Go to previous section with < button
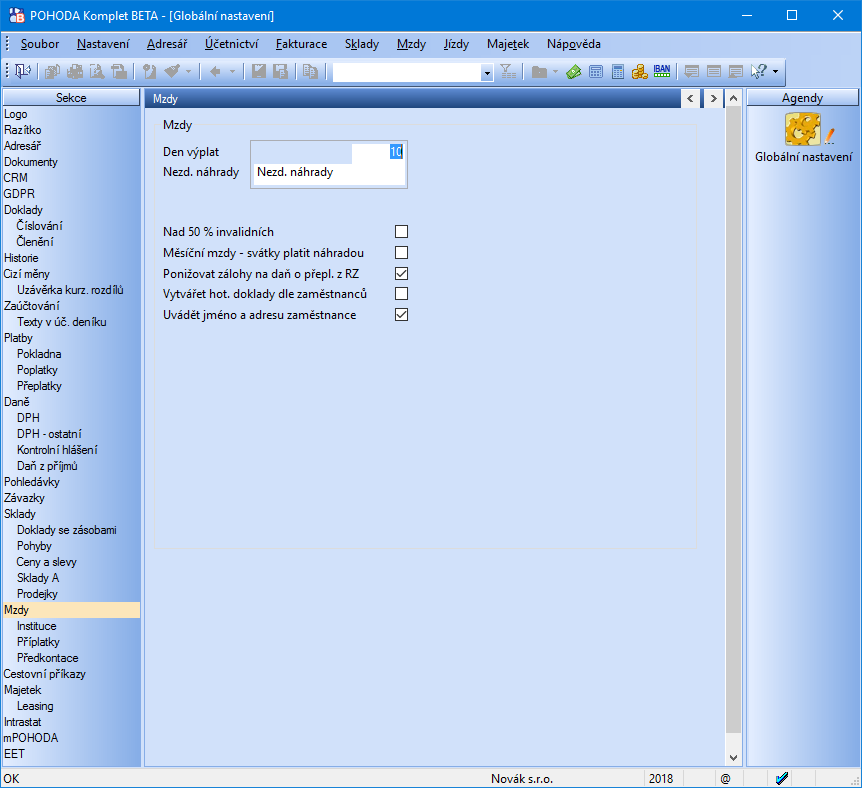Viewport: 862px width, 788px height. point(690,98)
